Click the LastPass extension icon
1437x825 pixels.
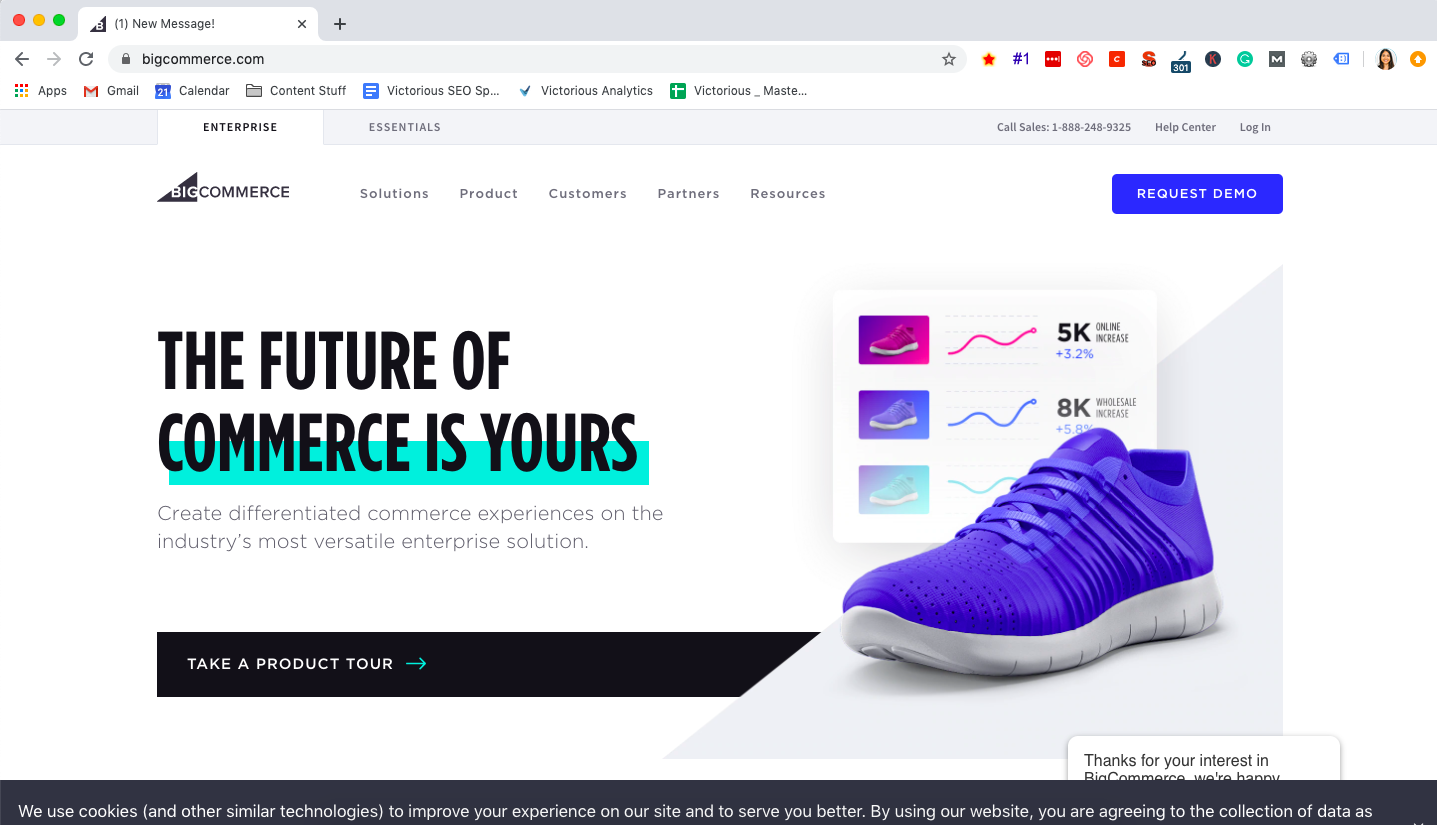pos(1053,59)
